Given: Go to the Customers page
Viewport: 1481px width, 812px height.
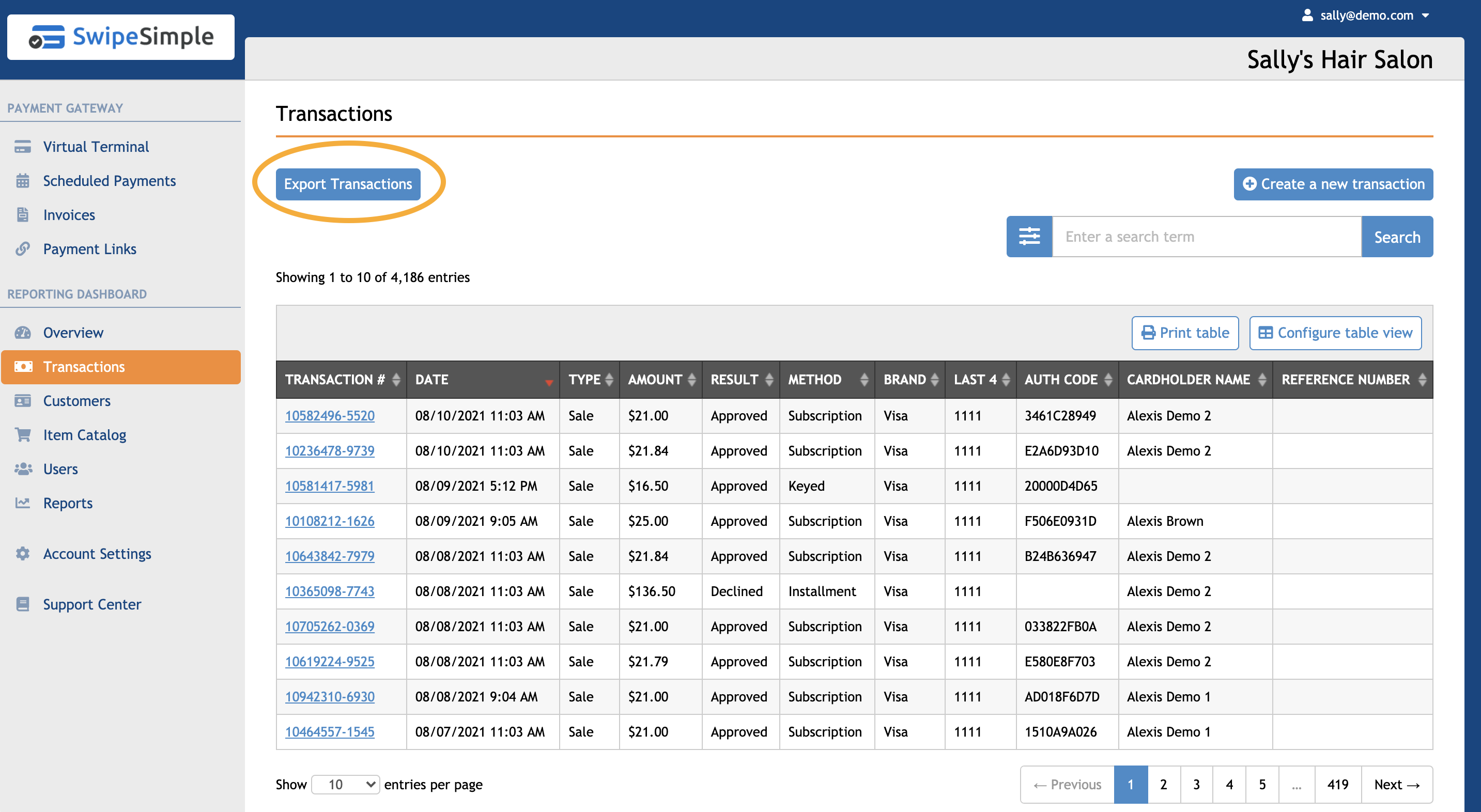Looking at the screenshot, I should point(76,401).
